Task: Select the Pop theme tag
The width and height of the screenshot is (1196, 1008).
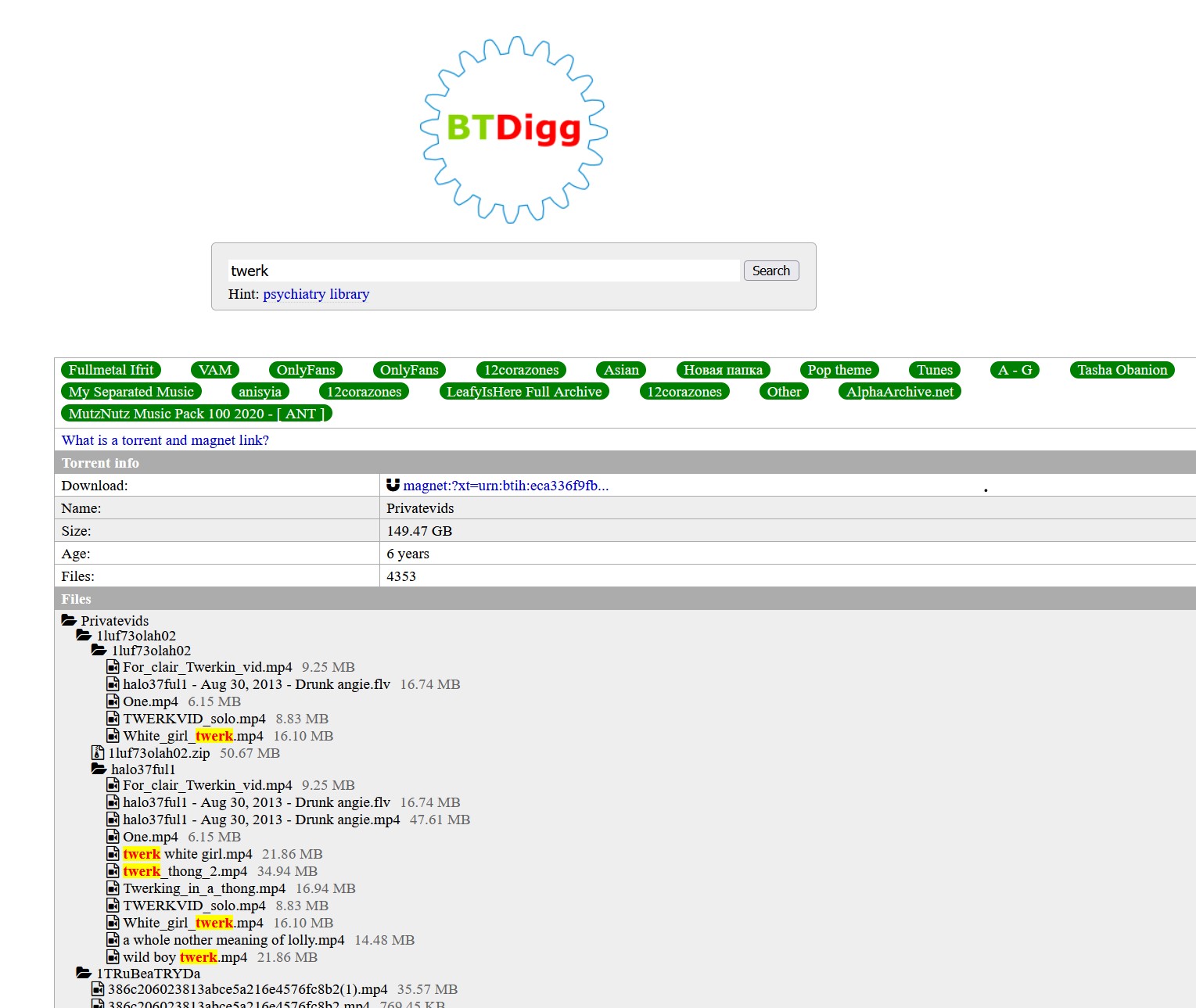Action: 839,370
